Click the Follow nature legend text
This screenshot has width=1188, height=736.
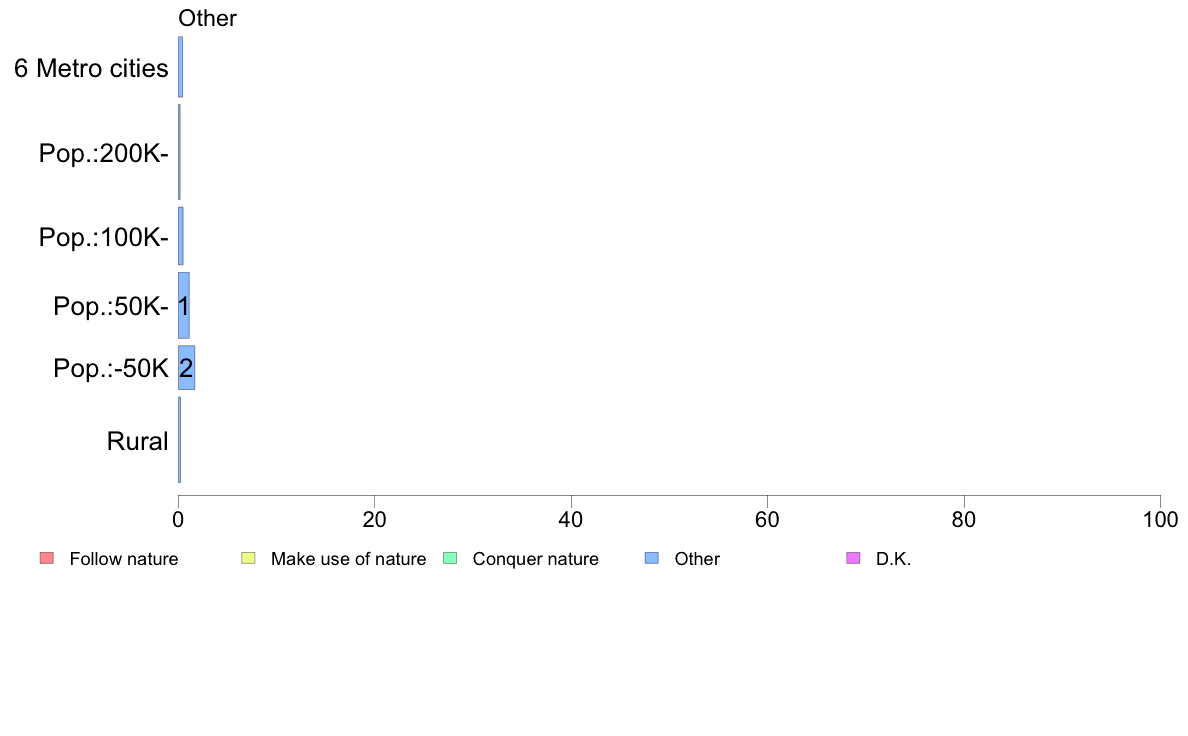[x=123, y=559]
